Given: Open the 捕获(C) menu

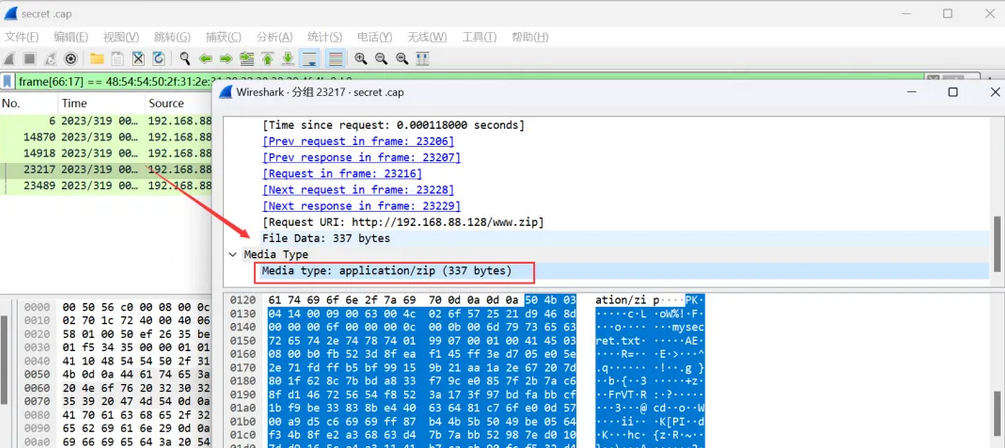Looking at the screenshot, I should pos(224,37).
